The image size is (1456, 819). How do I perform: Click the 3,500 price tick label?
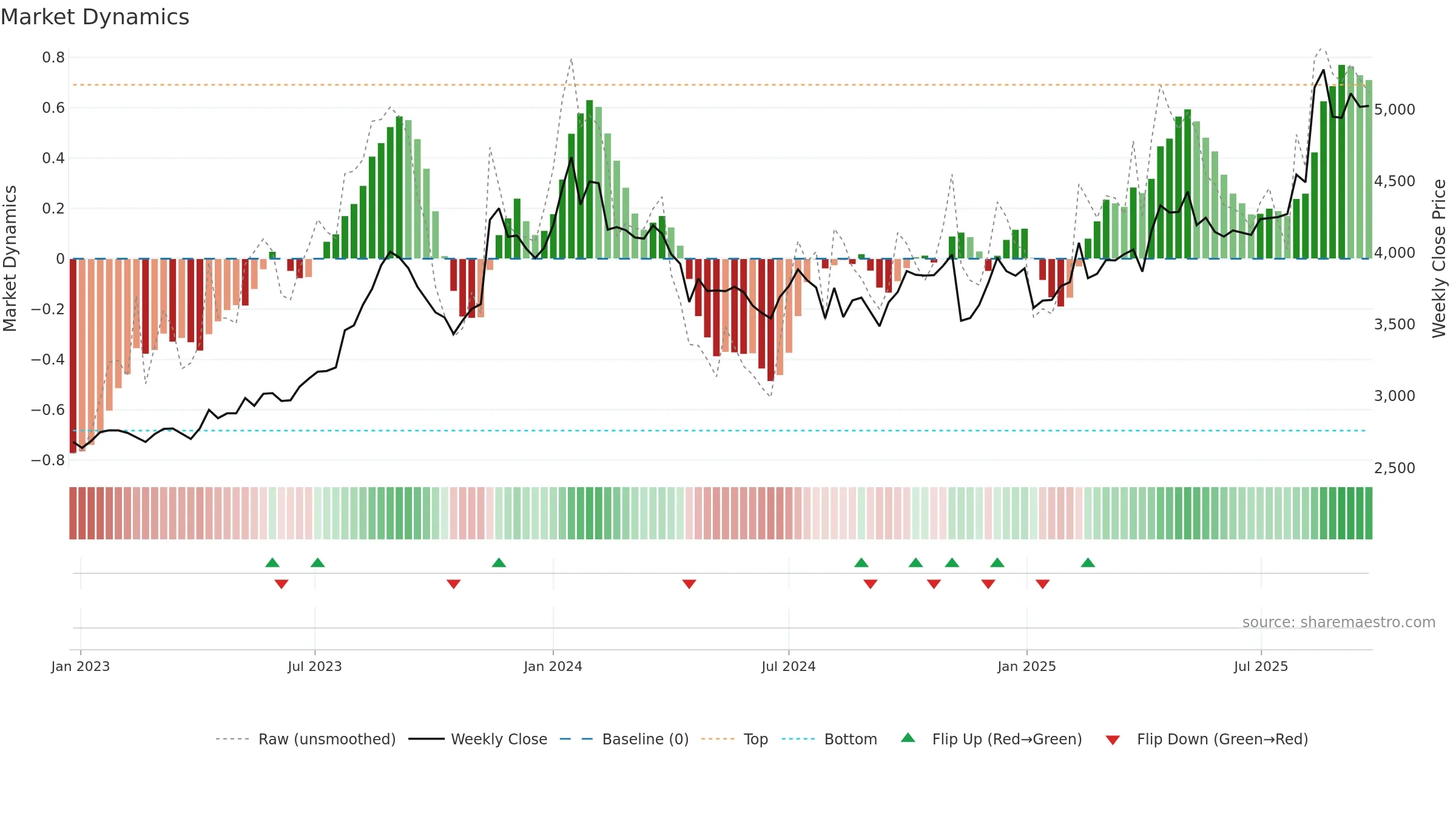[x=1395, y=325]
